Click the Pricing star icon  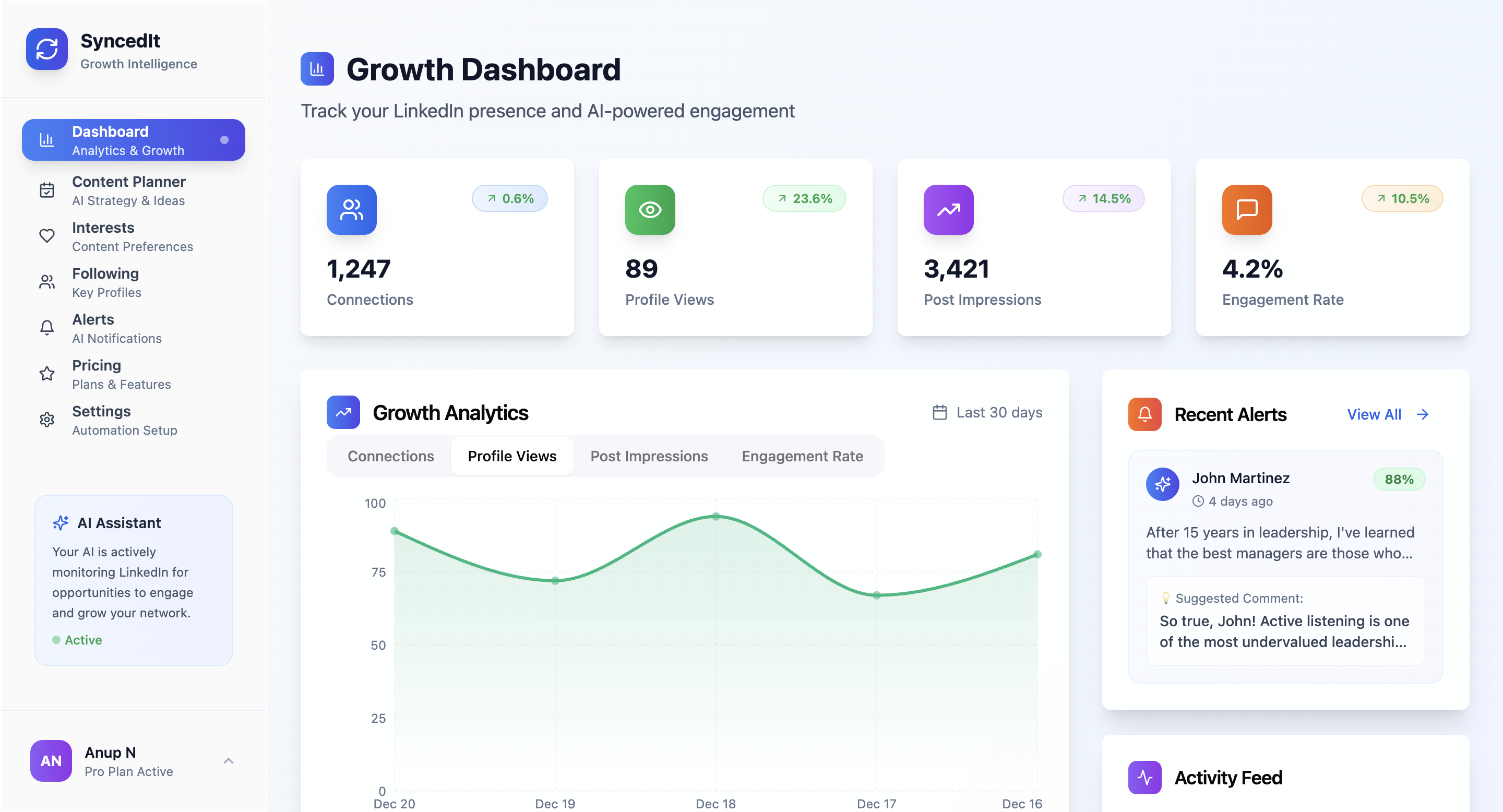(x=46, y=374)
